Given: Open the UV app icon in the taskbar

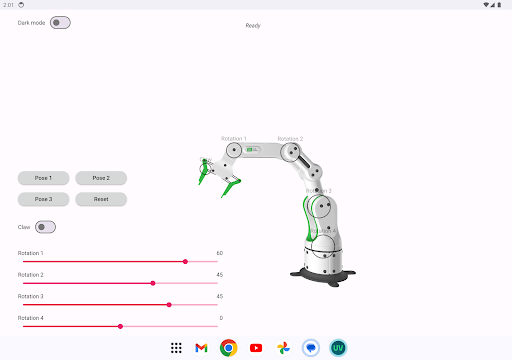Looking at the screenshot, I should pos(338,348).
